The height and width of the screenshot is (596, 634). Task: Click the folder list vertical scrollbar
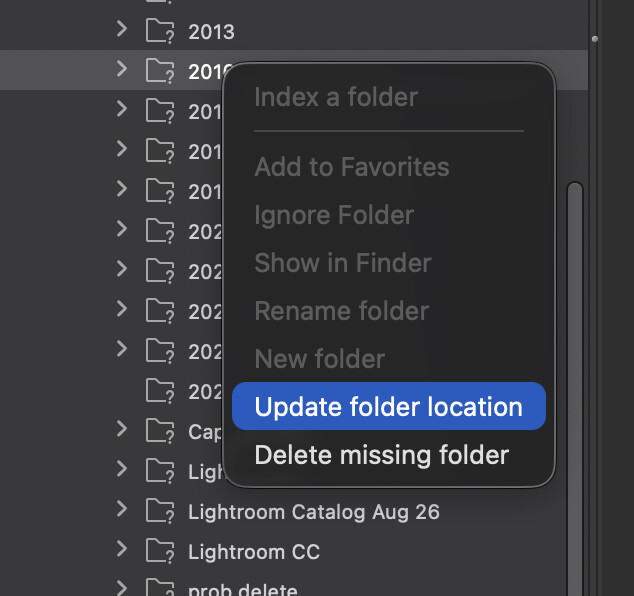coord(575,388)
